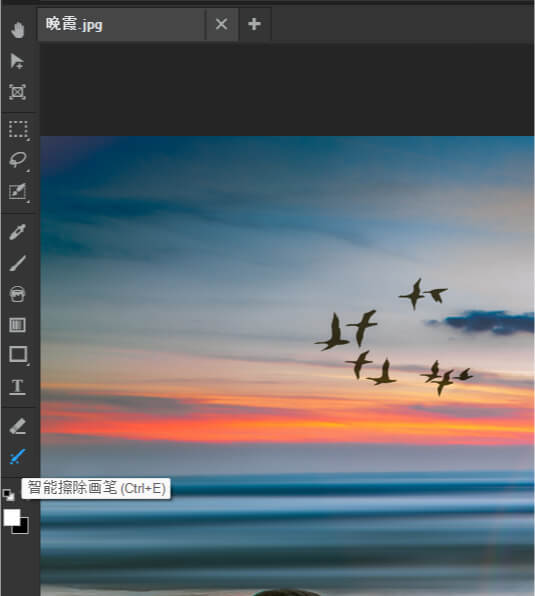Select the Magic wand selection tool
The width and height of the screenshot is (535, 596).
18,192
